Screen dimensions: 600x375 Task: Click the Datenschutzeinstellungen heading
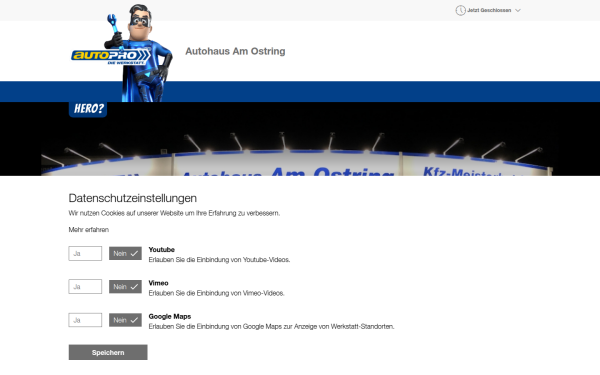pyautogui.click(x=132, y=198)
